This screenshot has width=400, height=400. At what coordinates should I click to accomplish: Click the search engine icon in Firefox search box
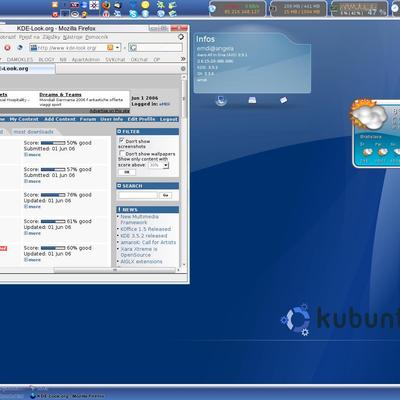(x=133, y=48)
